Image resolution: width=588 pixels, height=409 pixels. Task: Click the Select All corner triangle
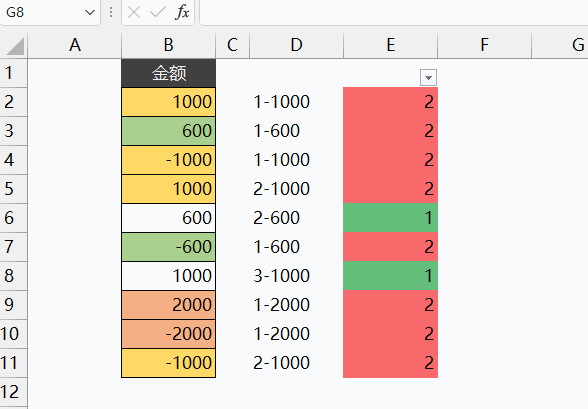click(15, 46)
